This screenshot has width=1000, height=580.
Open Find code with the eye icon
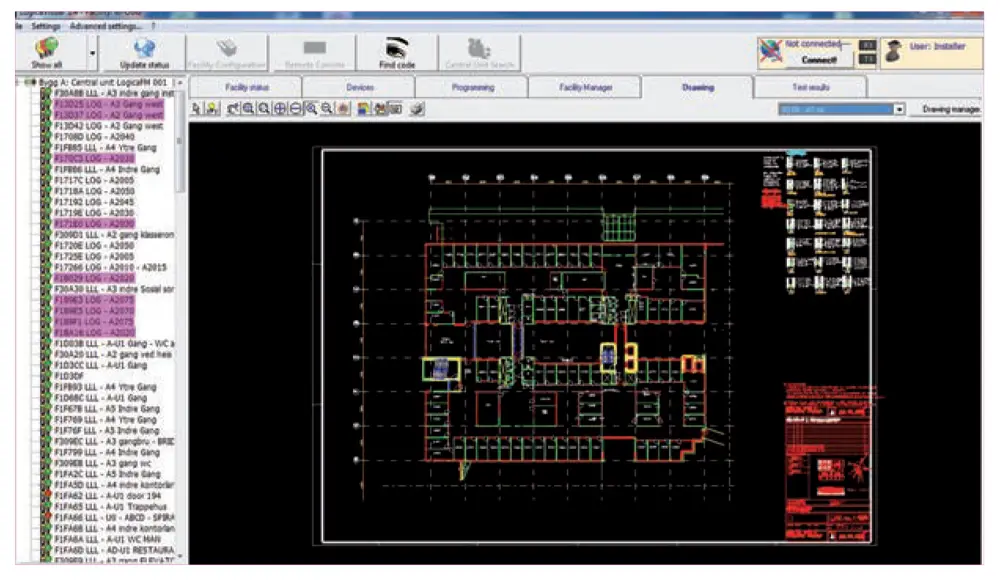coord(397,47)
